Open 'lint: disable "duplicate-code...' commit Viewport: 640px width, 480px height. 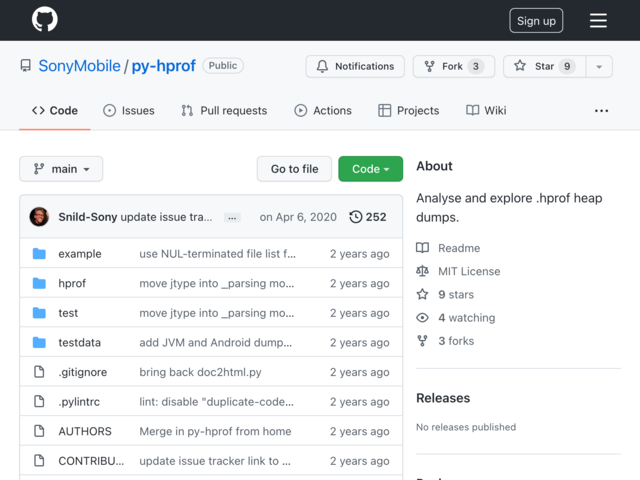(x=216, y=402)
